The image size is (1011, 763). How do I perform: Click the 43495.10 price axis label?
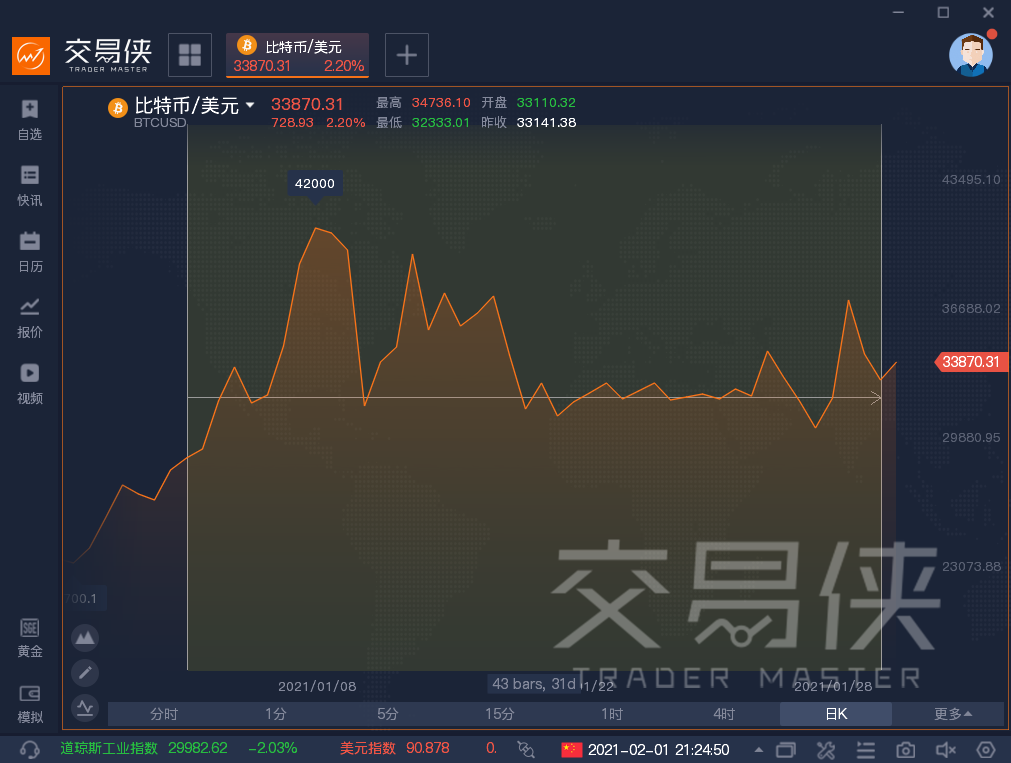pos(971,179)
